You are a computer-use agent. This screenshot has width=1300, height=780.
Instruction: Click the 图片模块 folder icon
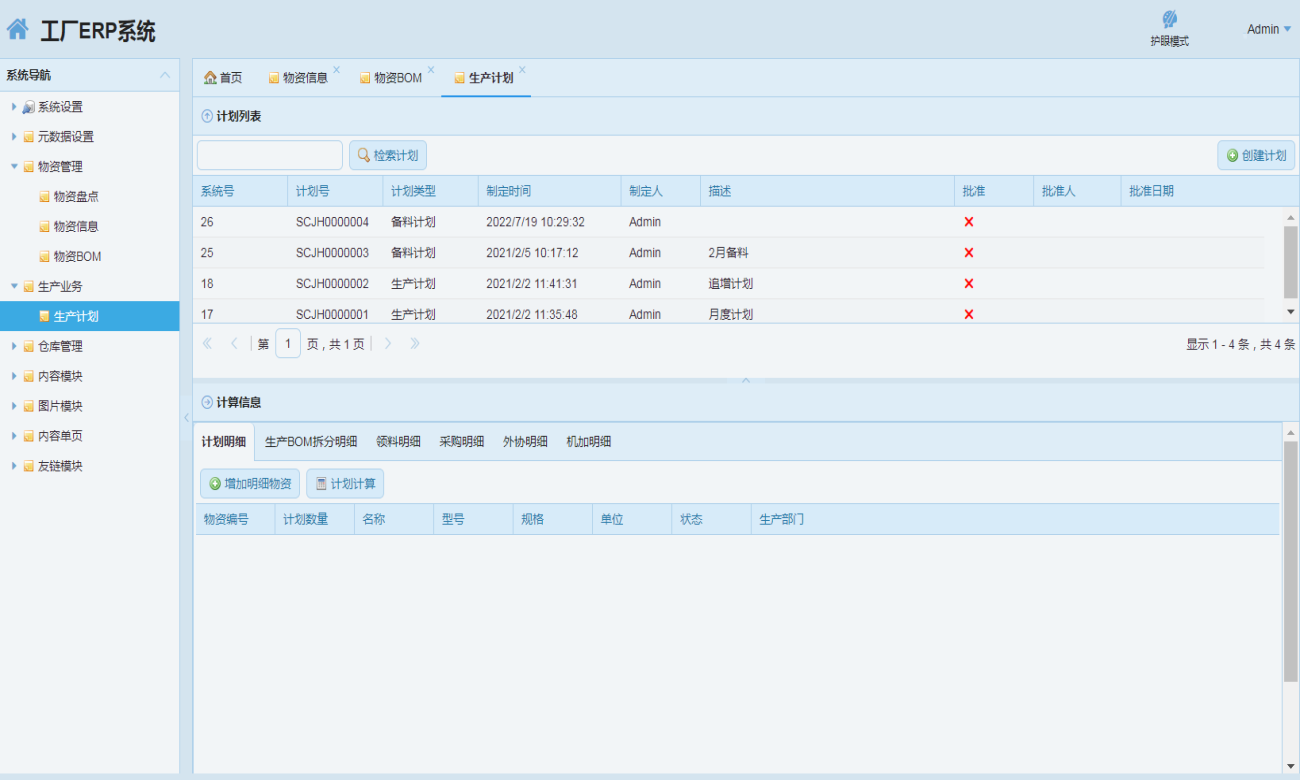[28, 406]
